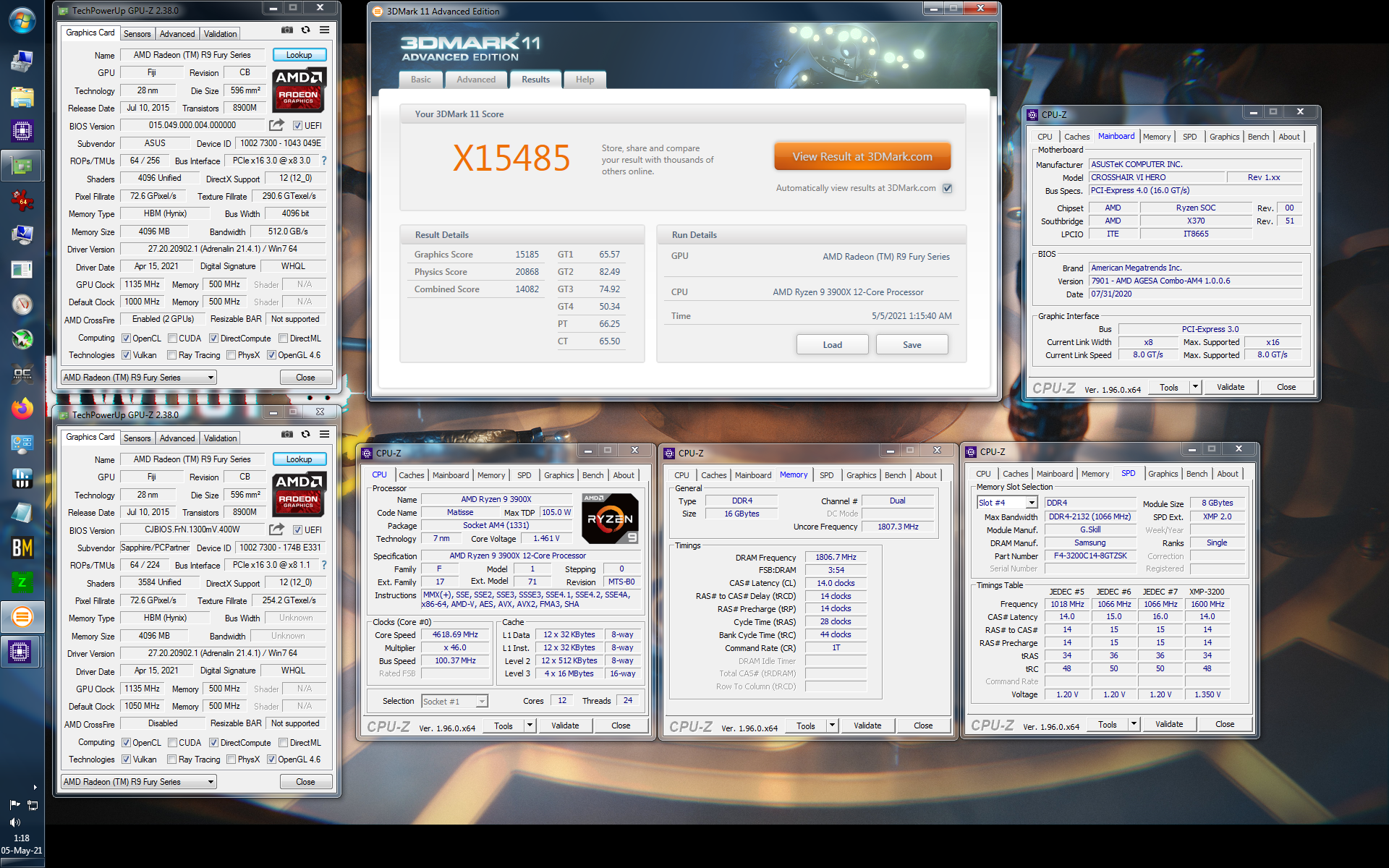Click Load button in 3DMark Run Details
1389x868 pixels.
click(832, 345)
